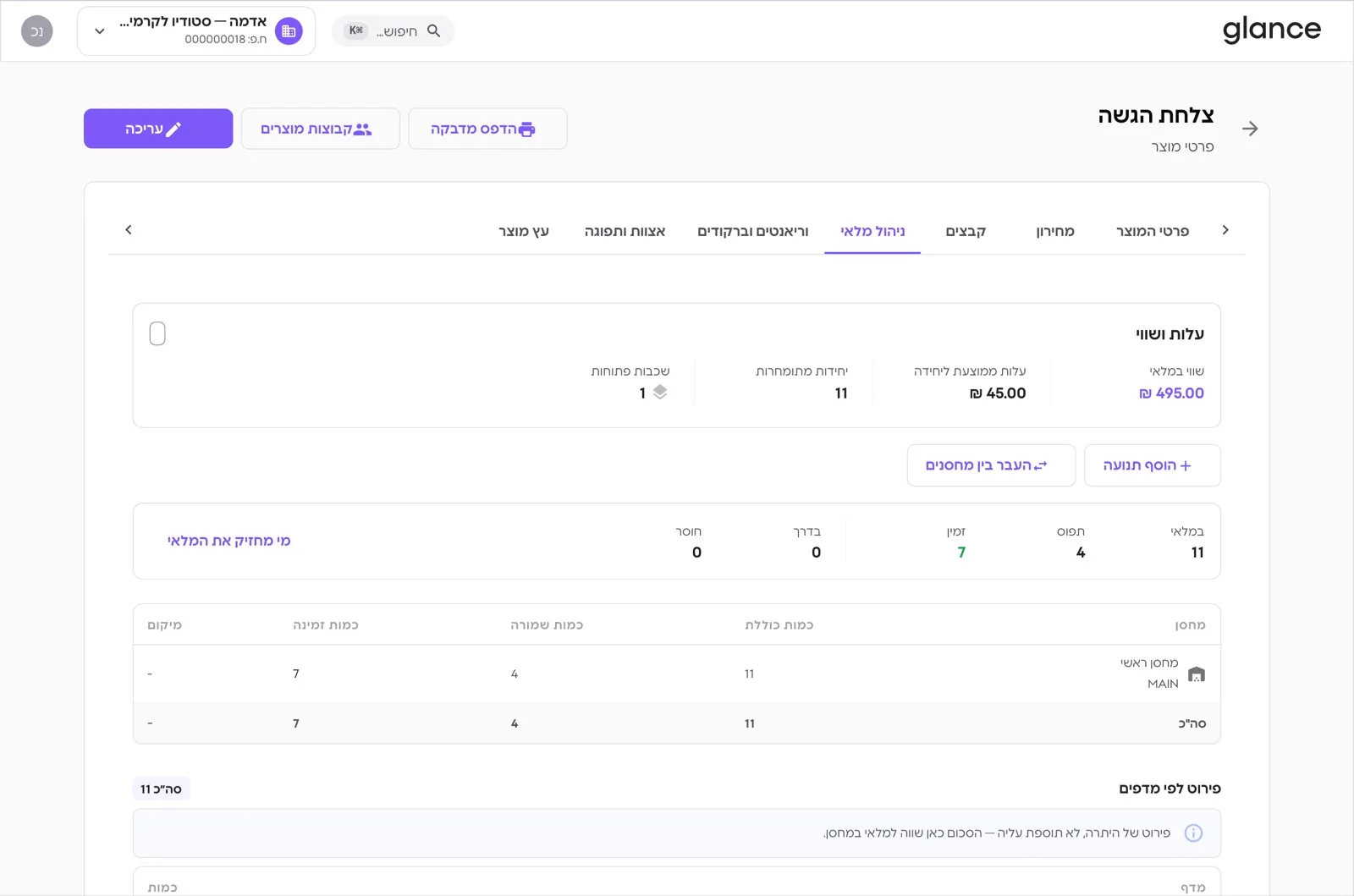The width and height of the screenshot is (1354, 896).
Task: Click the העבר בין מחסנים button
Action: 991,465
